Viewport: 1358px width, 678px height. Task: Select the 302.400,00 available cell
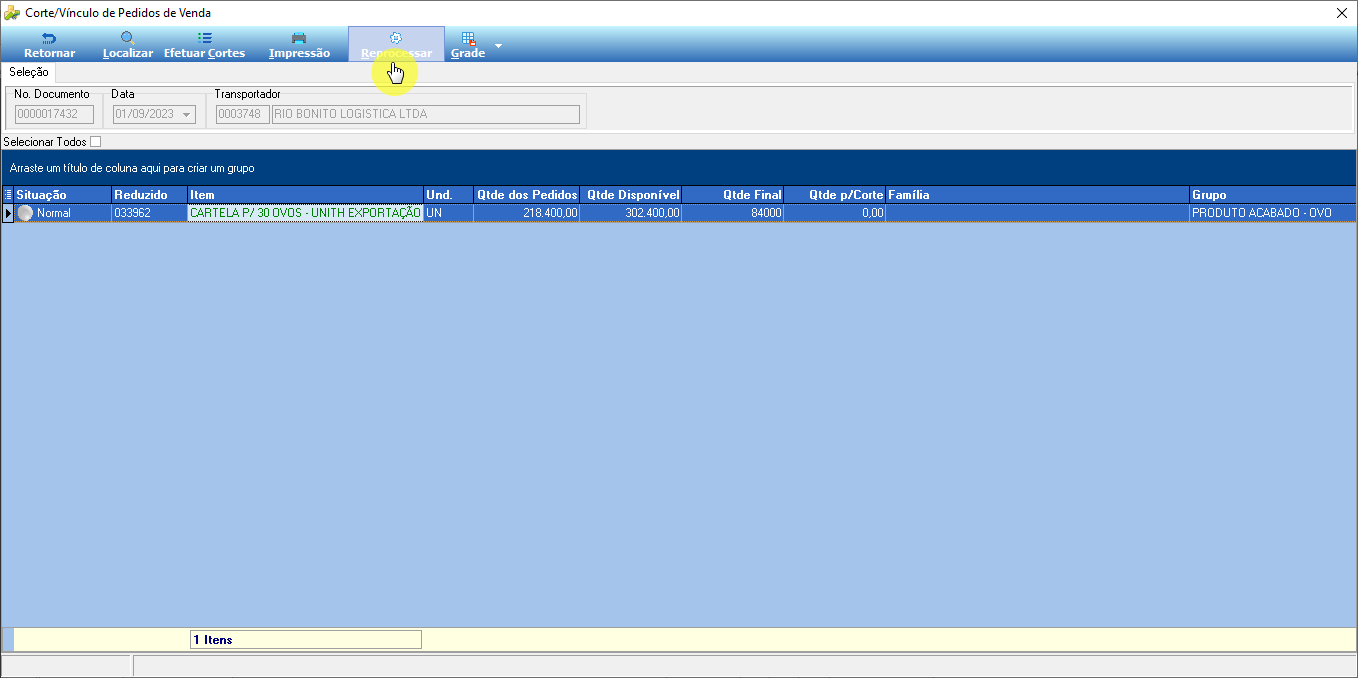point(632,213)
